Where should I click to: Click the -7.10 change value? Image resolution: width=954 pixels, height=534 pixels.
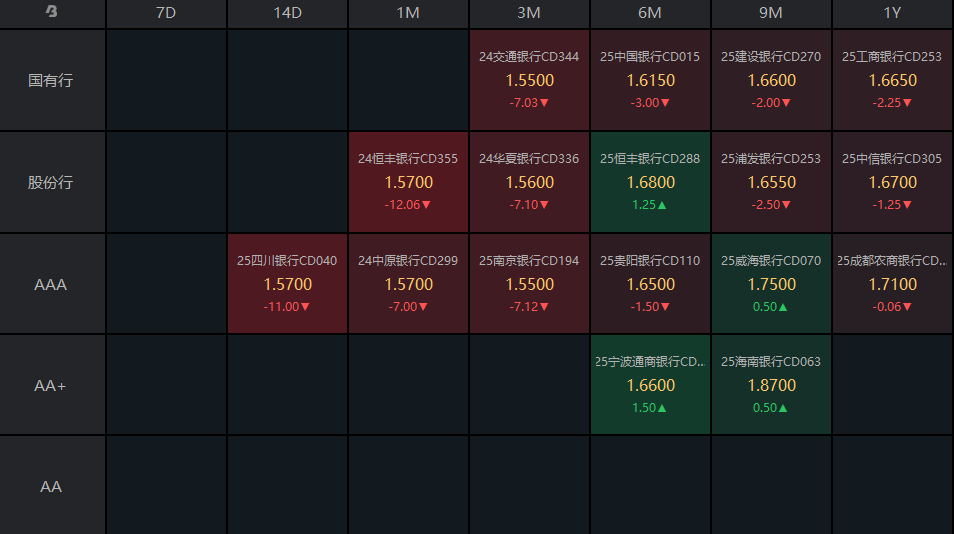coord(529,205)
